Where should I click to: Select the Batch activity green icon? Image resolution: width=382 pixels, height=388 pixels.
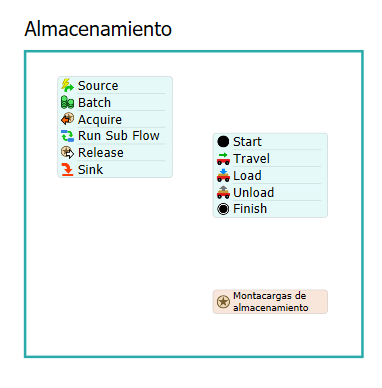click(67, 102)
